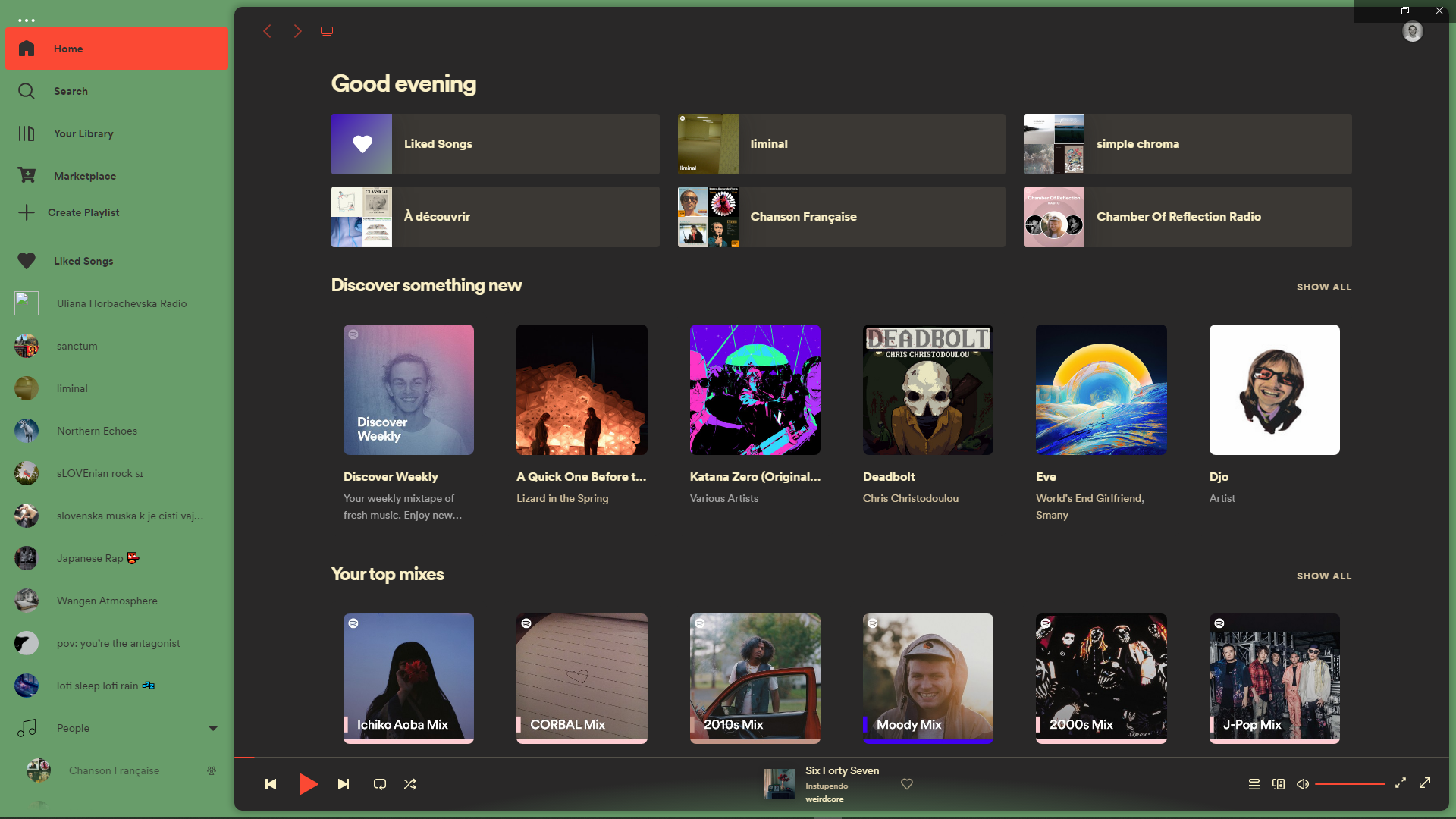Open Liked Songs from the sidebar

tap(84, 261)
